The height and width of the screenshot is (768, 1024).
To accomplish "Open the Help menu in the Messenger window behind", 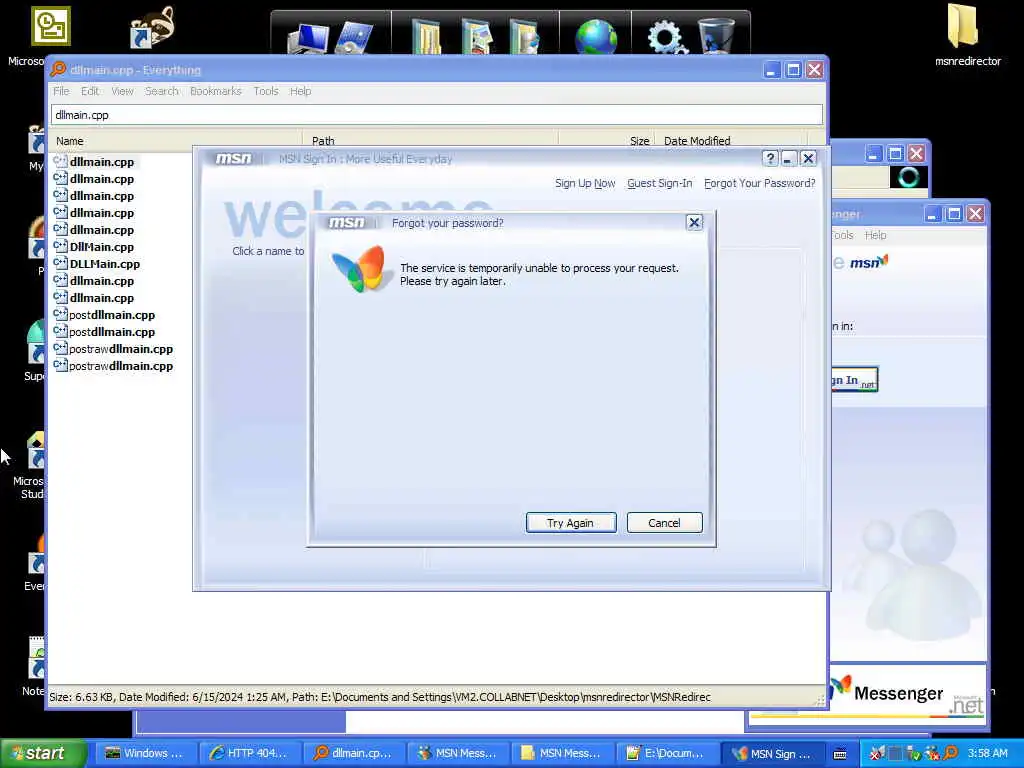I will [x=875, y=235].
